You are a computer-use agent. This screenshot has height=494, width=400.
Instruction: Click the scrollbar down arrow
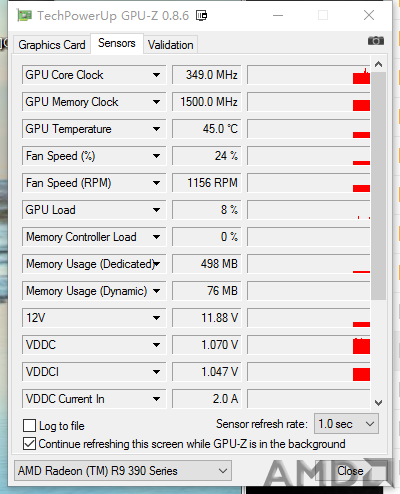point(378,403)
